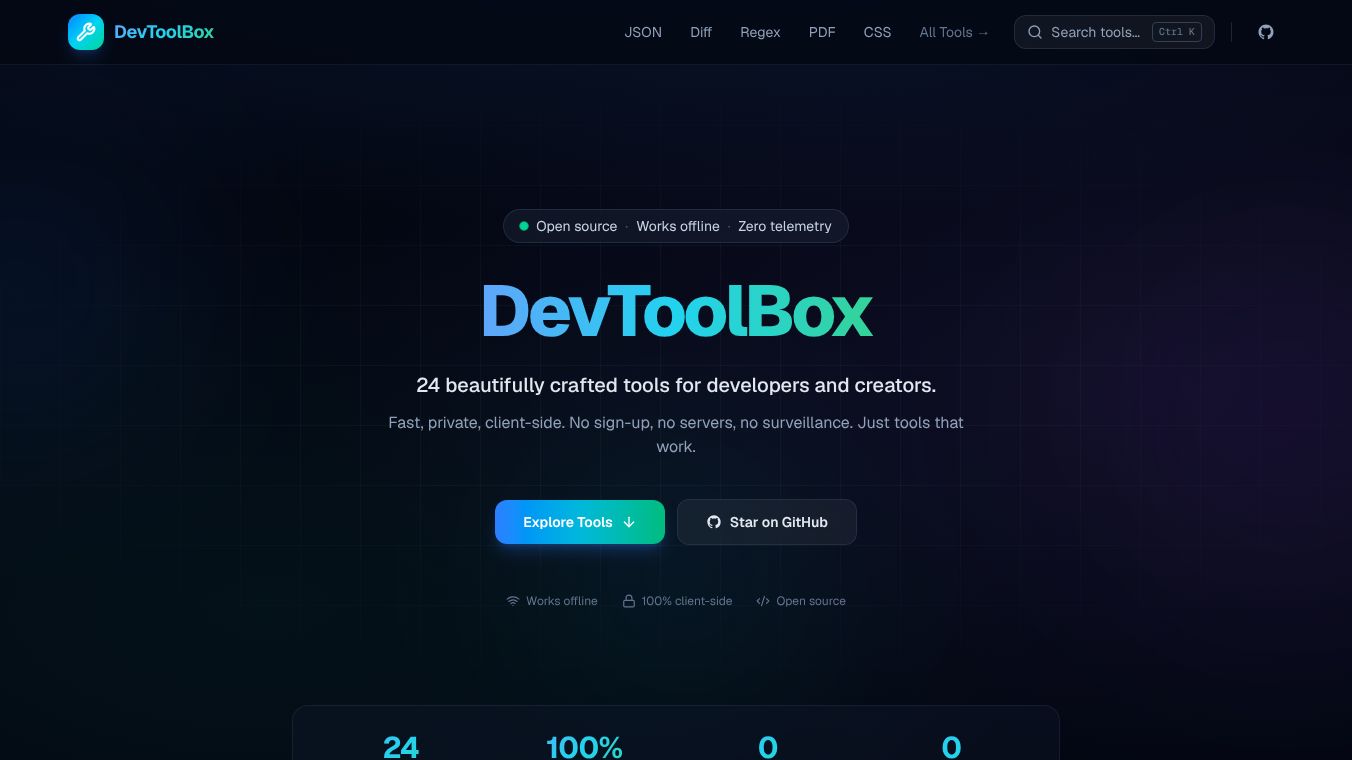The image size is (1352, 760).
Task: Click the 'Open source' badge text
Action: [577, 226]
